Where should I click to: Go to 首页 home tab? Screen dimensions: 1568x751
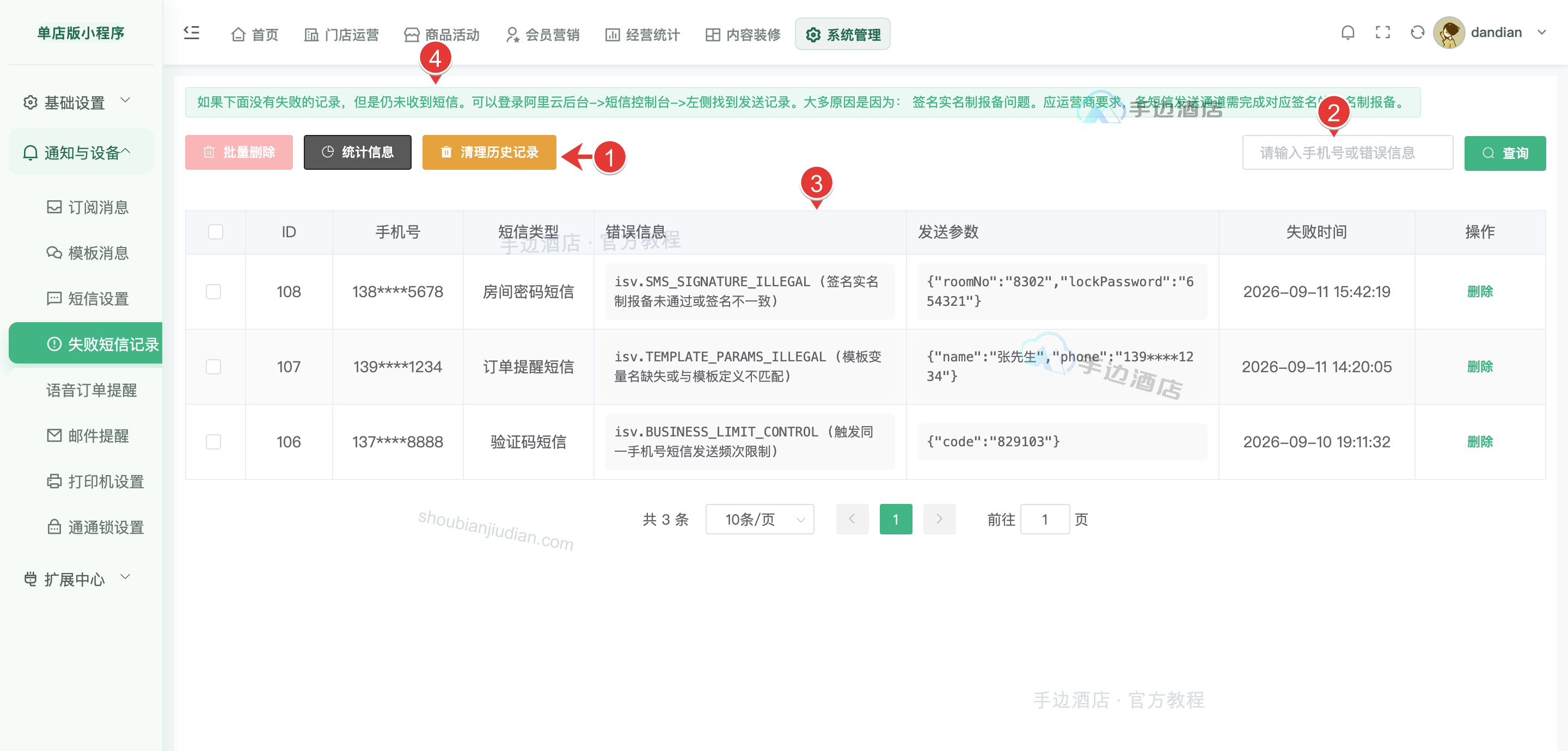[254, 35]
